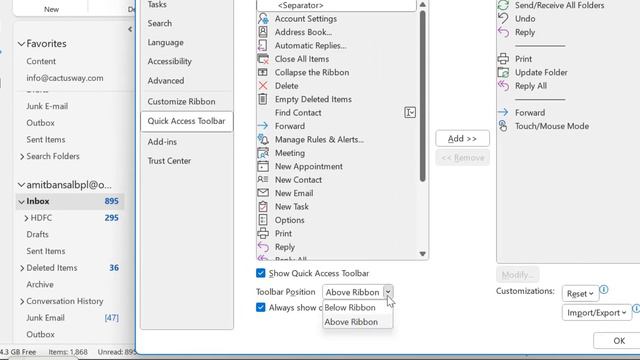This screenshot has width=640, height=360.
Task: Click the red Delete X icon
Action: (263, 86)
